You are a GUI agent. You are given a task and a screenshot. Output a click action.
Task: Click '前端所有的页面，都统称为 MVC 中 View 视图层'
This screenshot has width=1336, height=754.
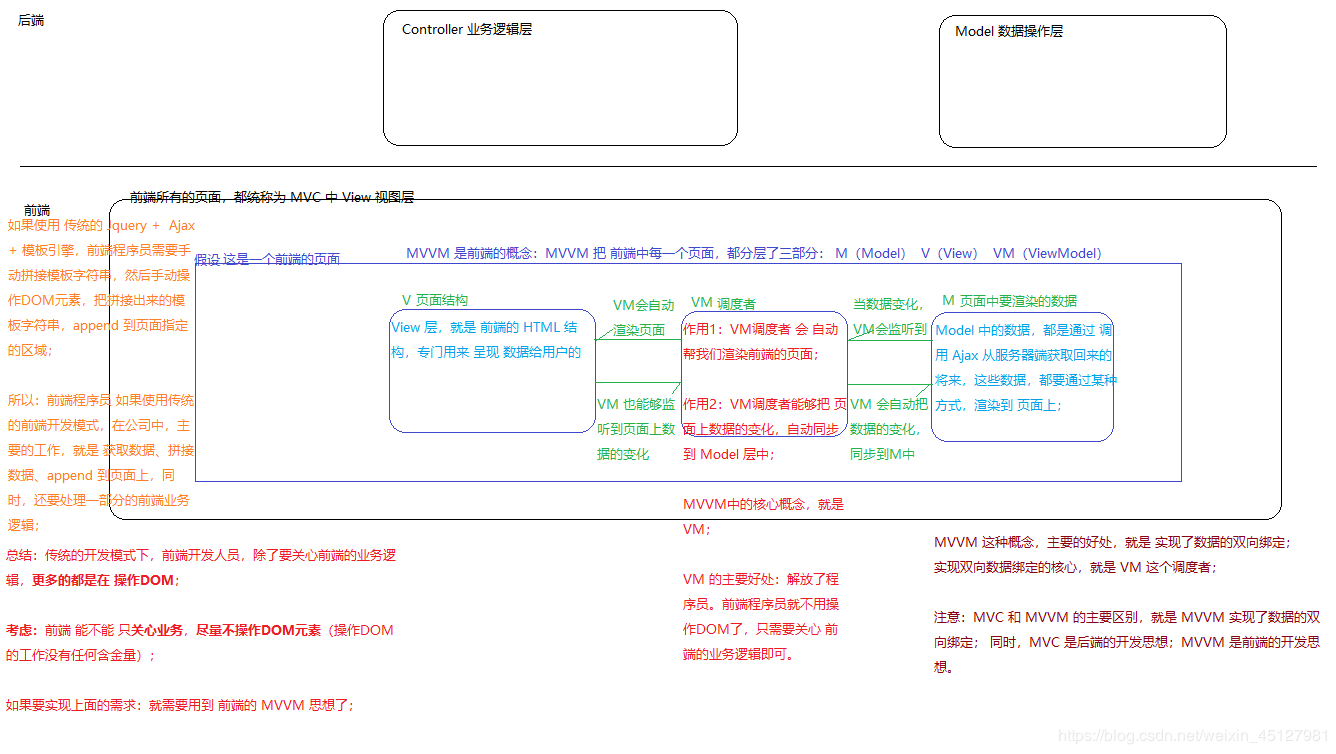(272, 198)
